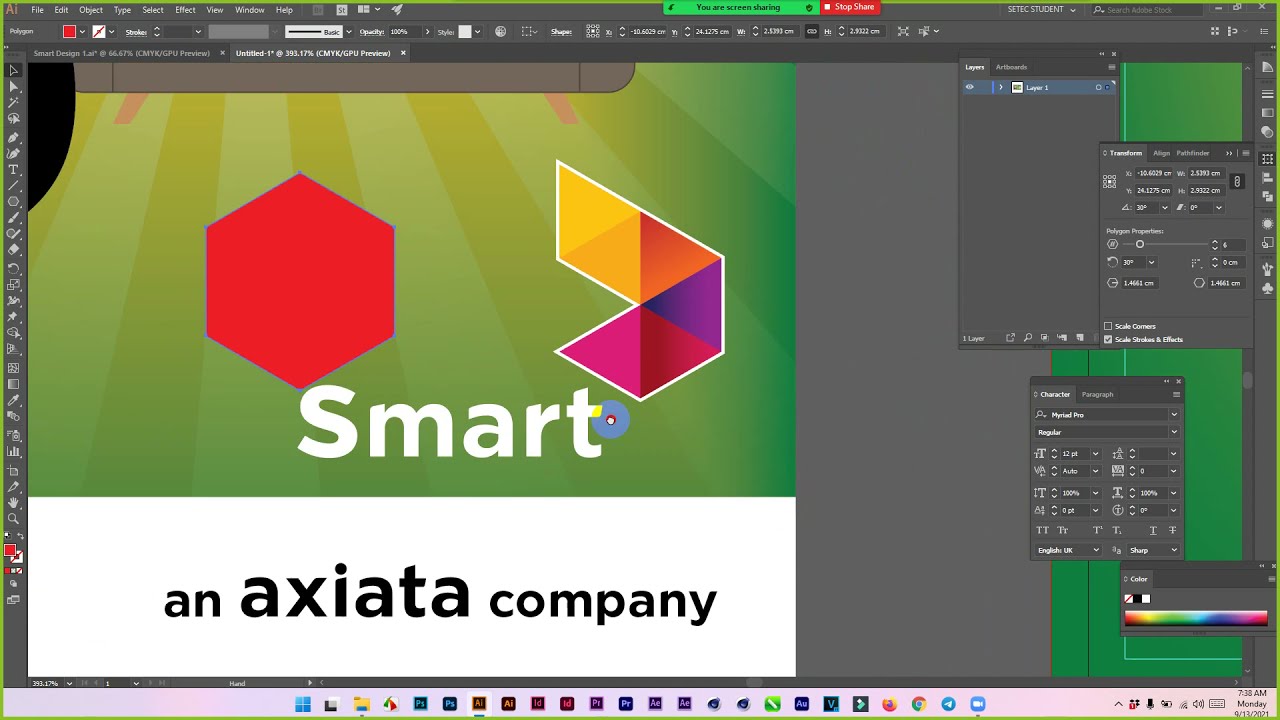Select the Zoom tool
The image size is (1280, 720).
pos(13,519)
